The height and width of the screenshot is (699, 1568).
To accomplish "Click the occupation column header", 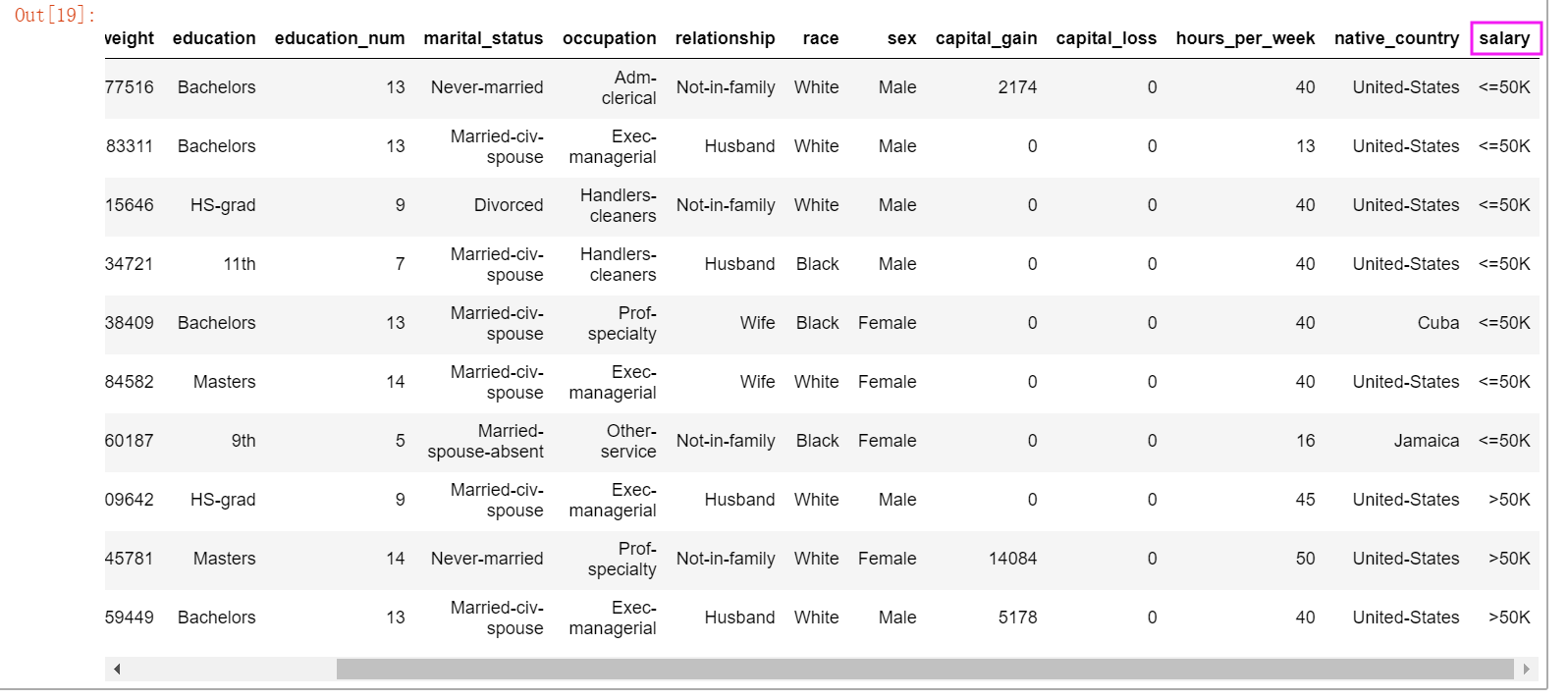I will (609, 38).
